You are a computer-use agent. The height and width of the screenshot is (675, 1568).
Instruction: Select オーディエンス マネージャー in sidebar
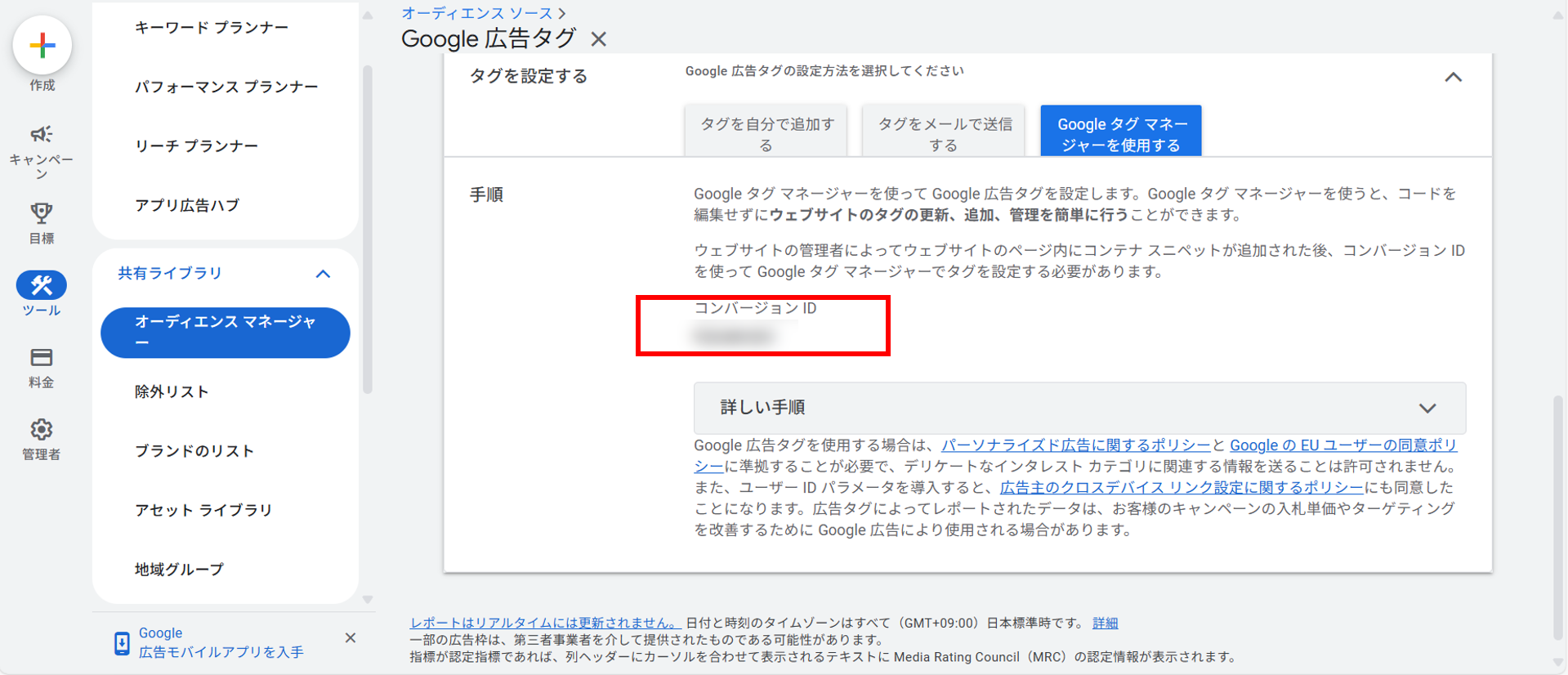coord(226,333)
